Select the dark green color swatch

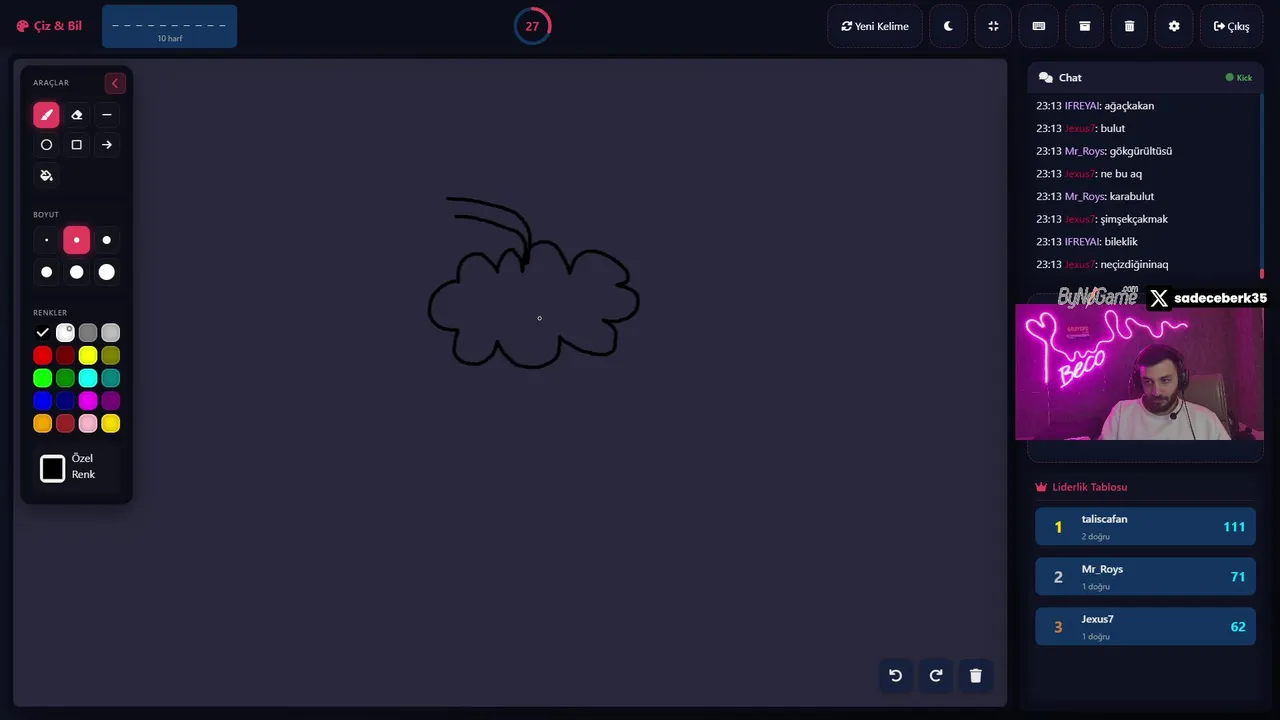point(65,378)
